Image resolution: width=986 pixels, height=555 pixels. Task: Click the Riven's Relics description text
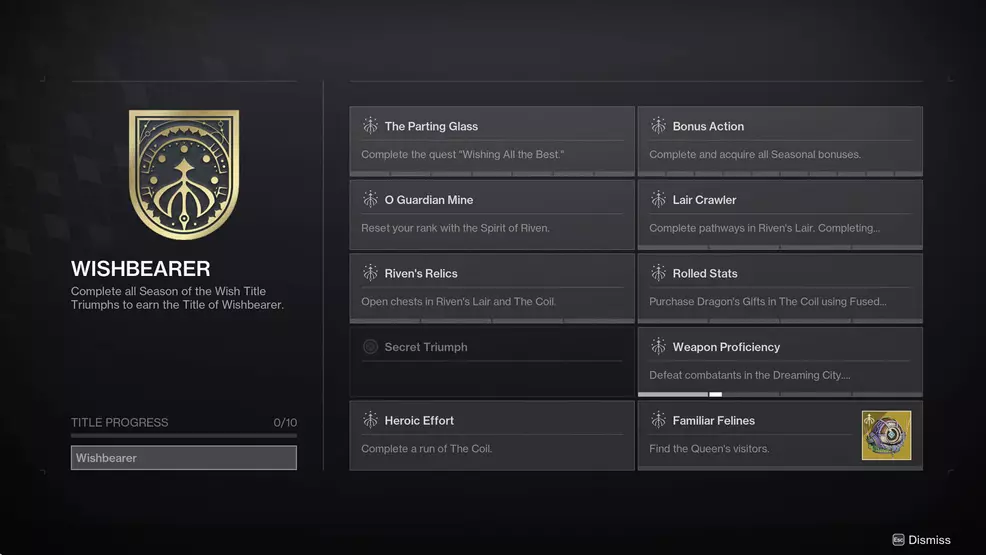tap(458, 301)
